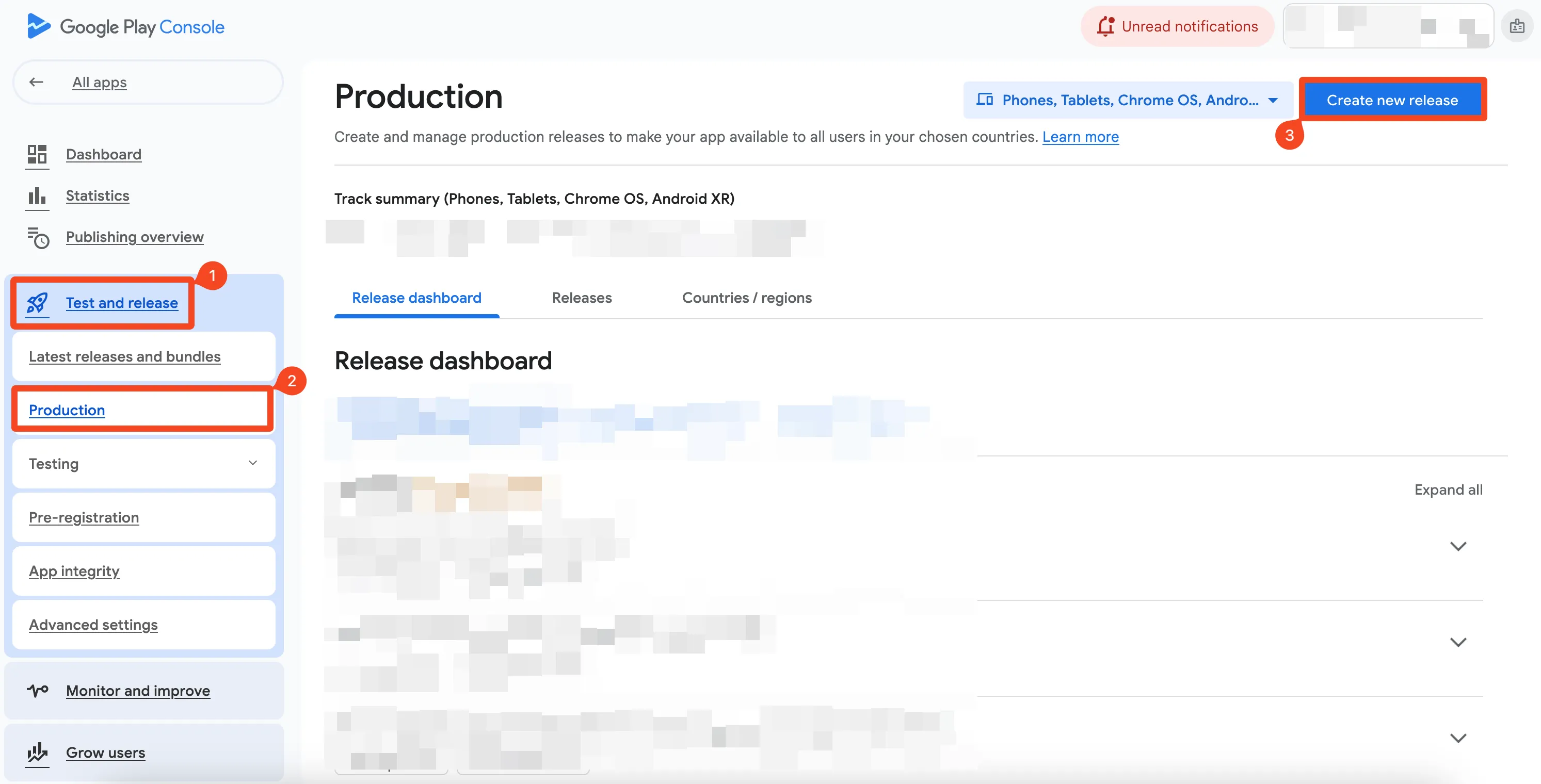Expand the second release dashboard row chevron
The height and width of the screenshot is (784, 1541).
coord(1458,642)
